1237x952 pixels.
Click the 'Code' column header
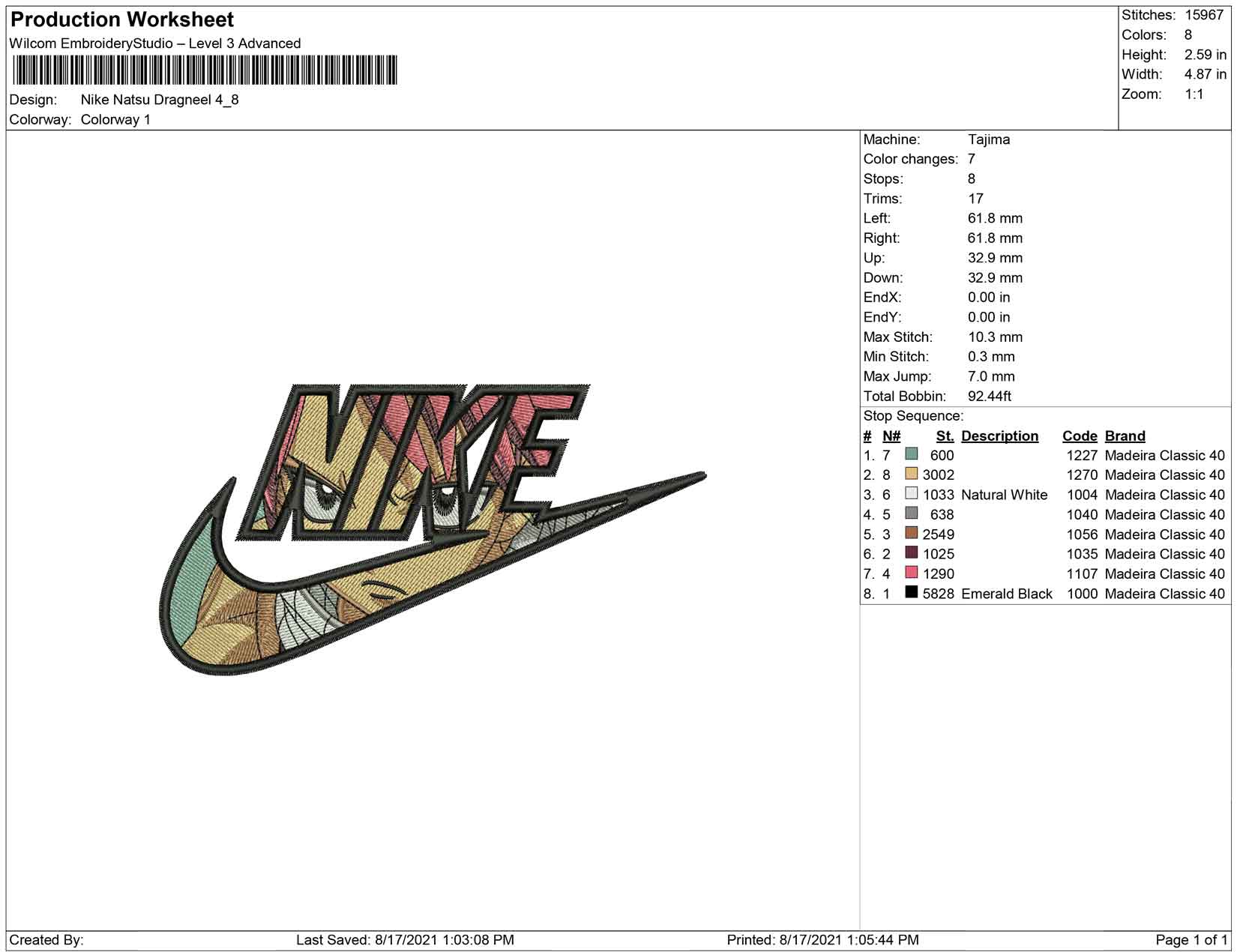[1080, 436]
